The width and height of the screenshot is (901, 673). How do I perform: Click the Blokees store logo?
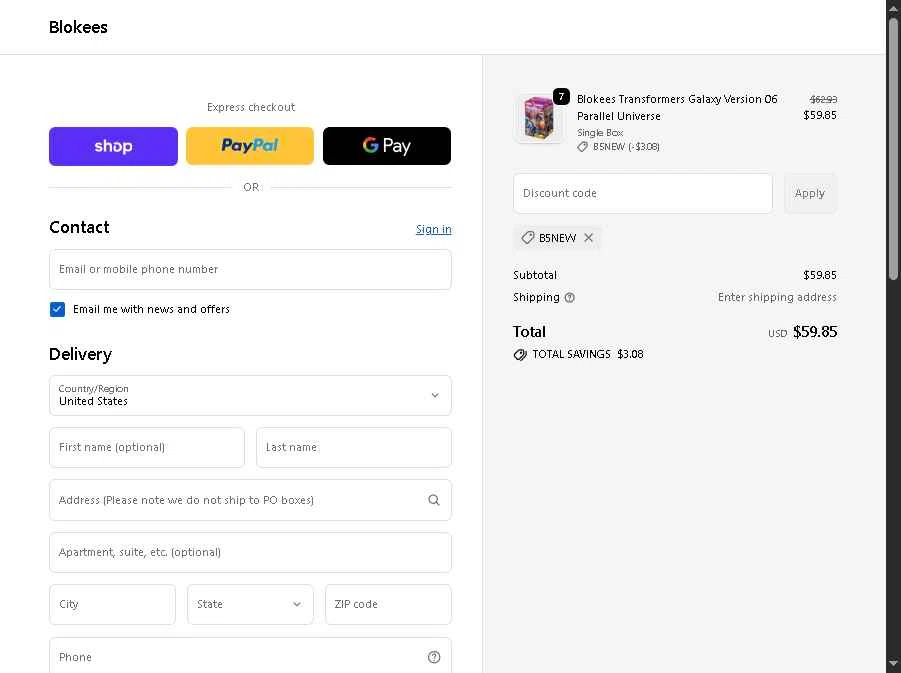[x=78, y=27]
